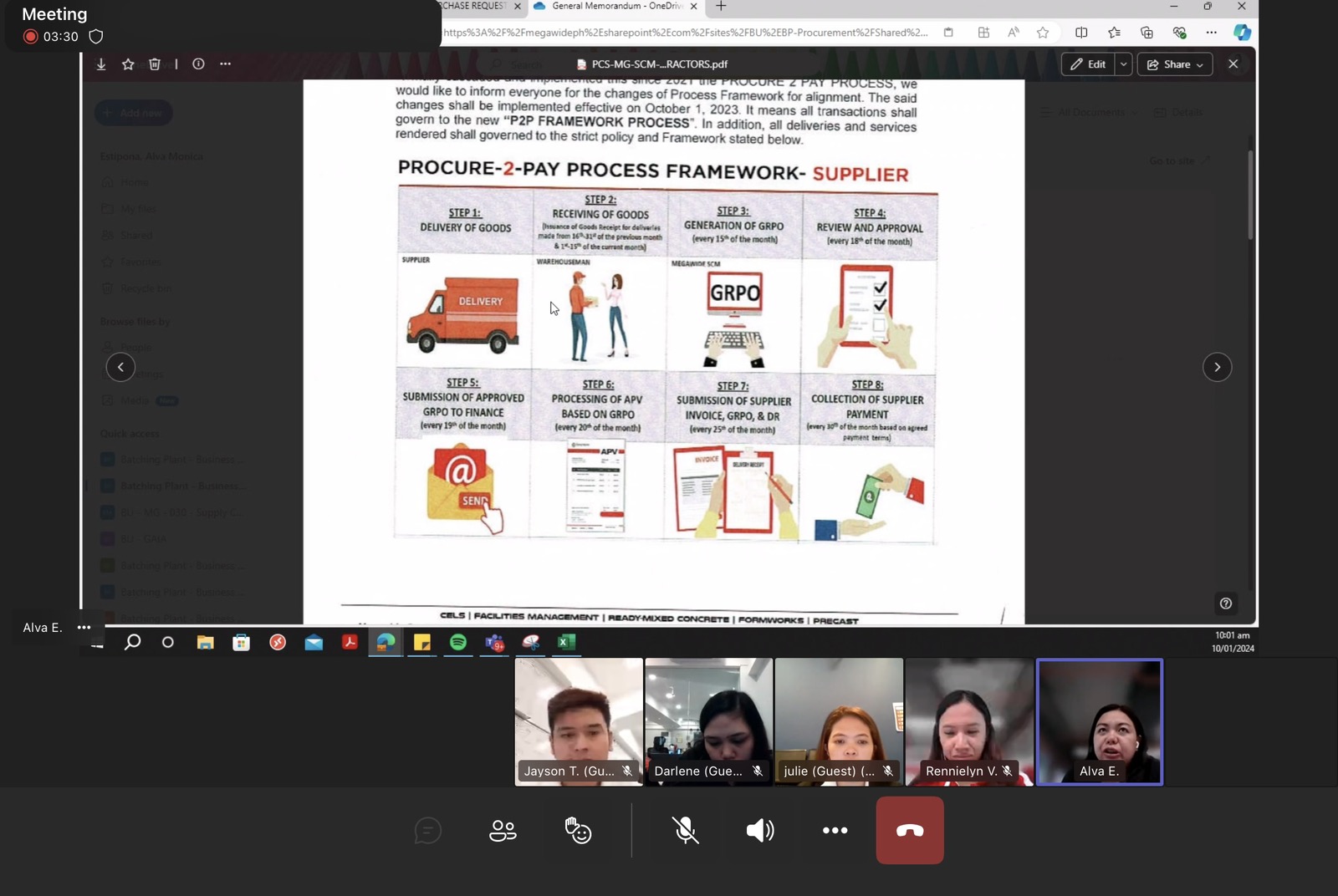Viewport: 1338px width, 896px height.
Task: Hang up the meeting call
Action: point(910,831)
